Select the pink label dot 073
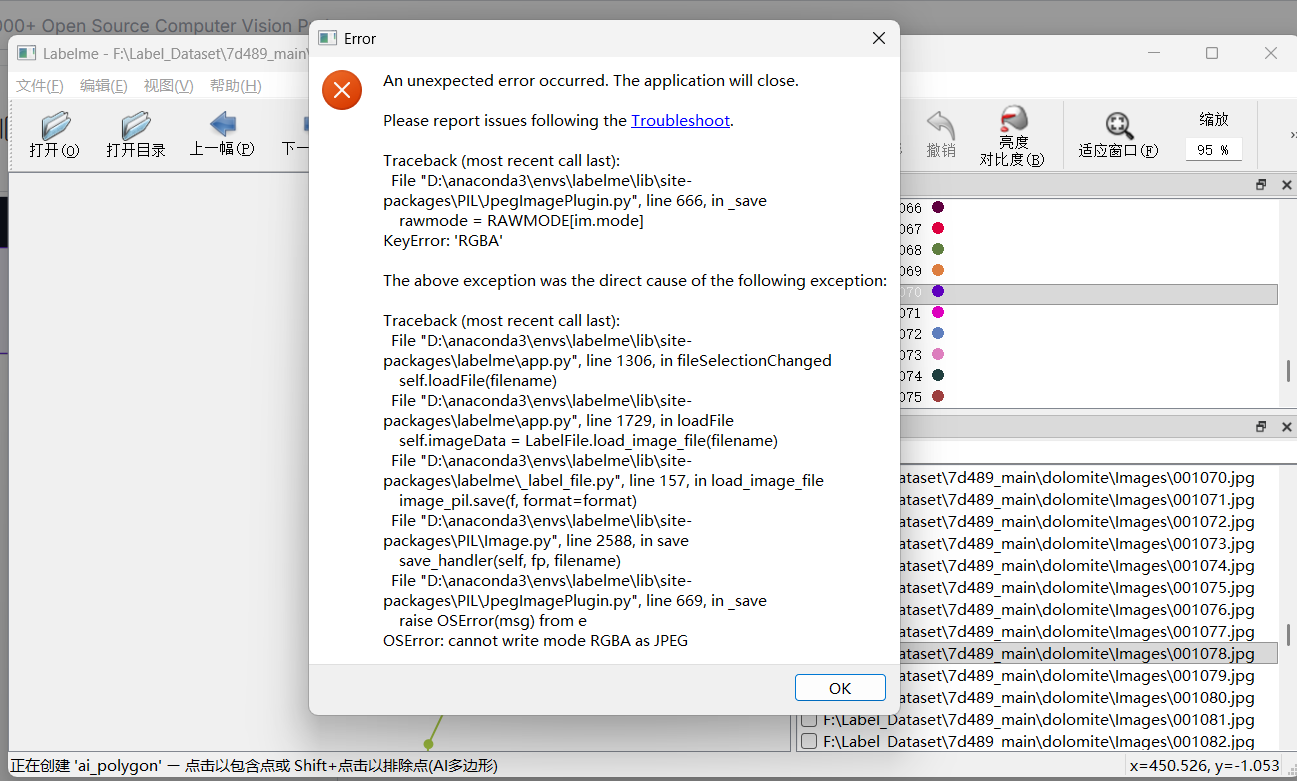This screenshot has height=781, width=1297. coord(938,355)
